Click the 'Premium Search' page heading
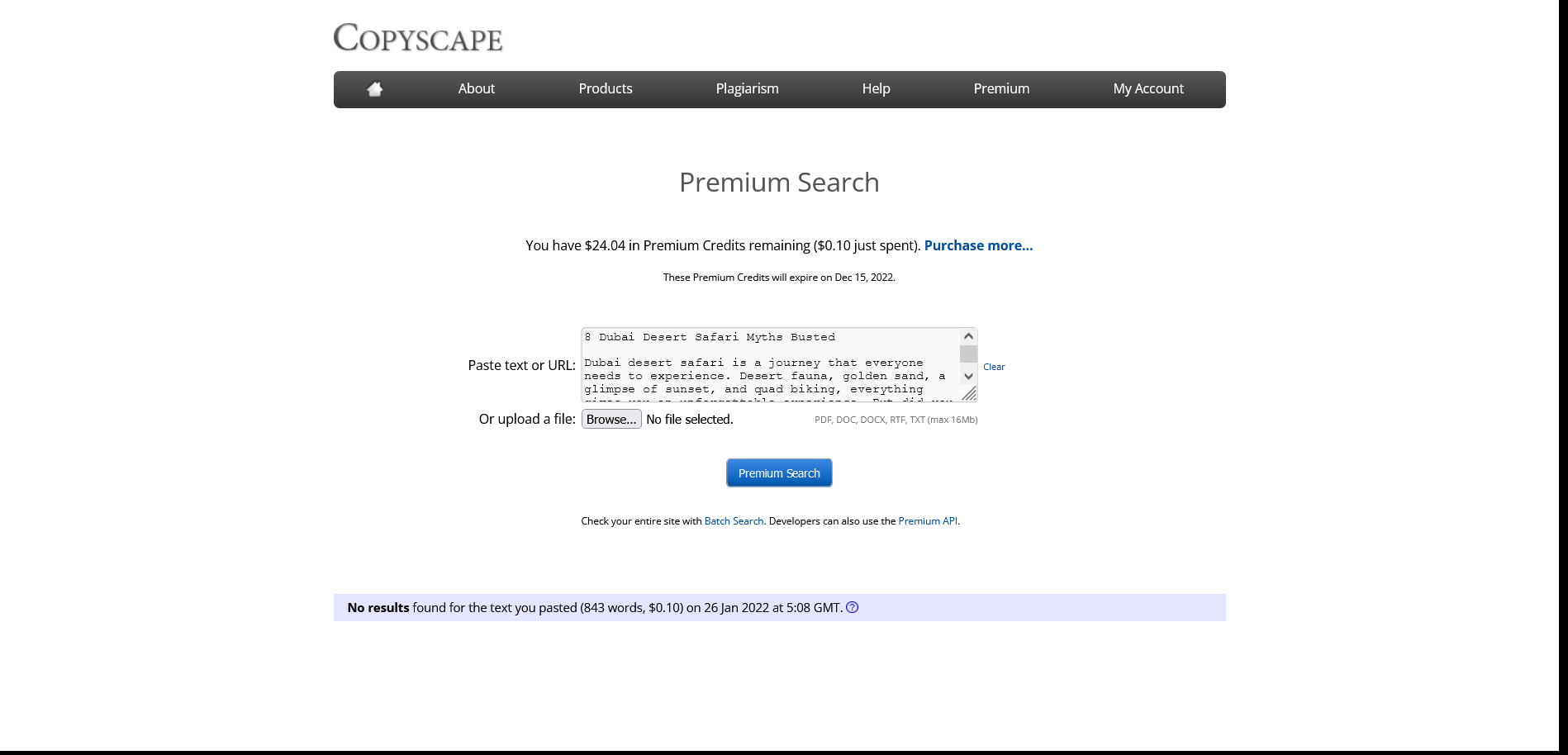 pos(779,183)
